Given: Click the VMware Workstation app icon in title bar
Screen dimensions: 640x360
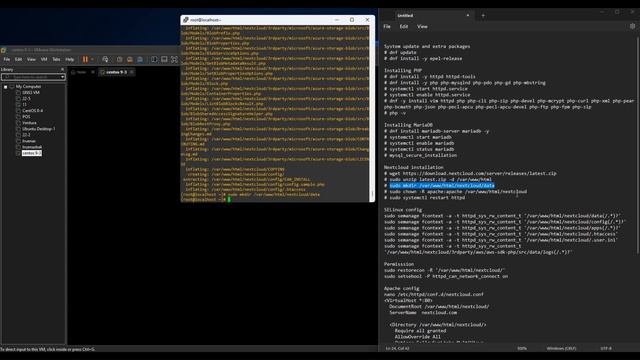Looking at the screenshot, I should click(x=4, y=50).
